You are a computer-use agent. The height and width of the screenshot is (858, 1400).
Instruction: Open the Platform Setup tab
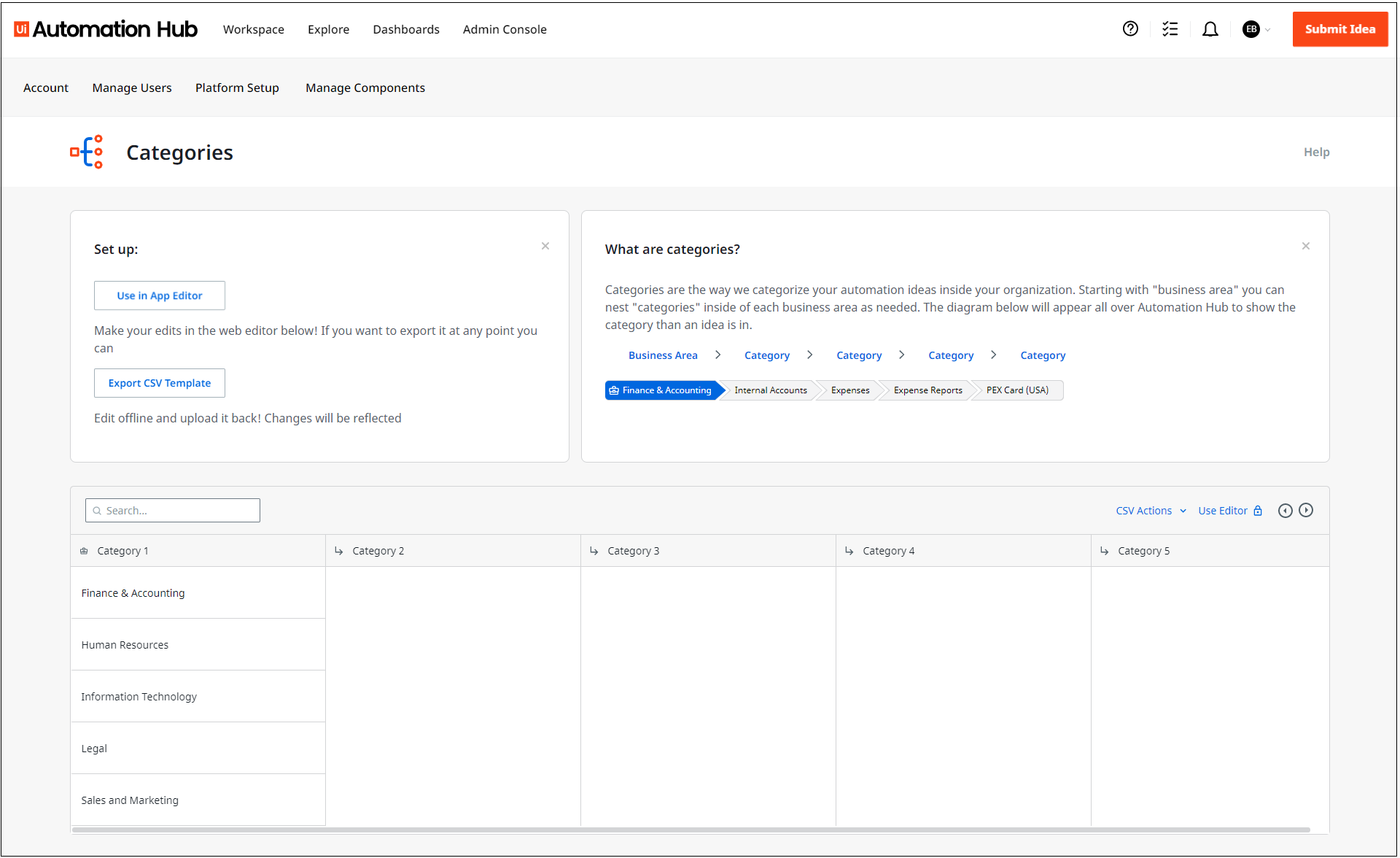coord(237,88)
